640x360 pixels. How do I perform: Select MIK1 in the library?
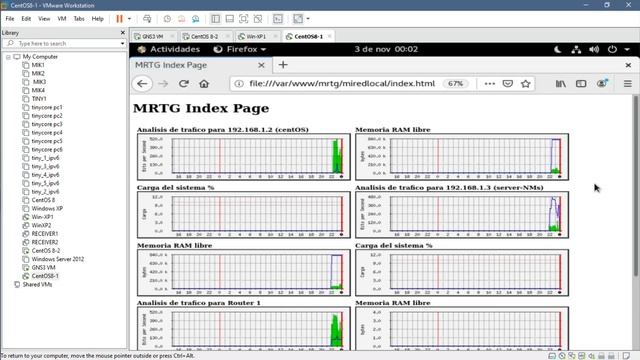pos(38,65)
